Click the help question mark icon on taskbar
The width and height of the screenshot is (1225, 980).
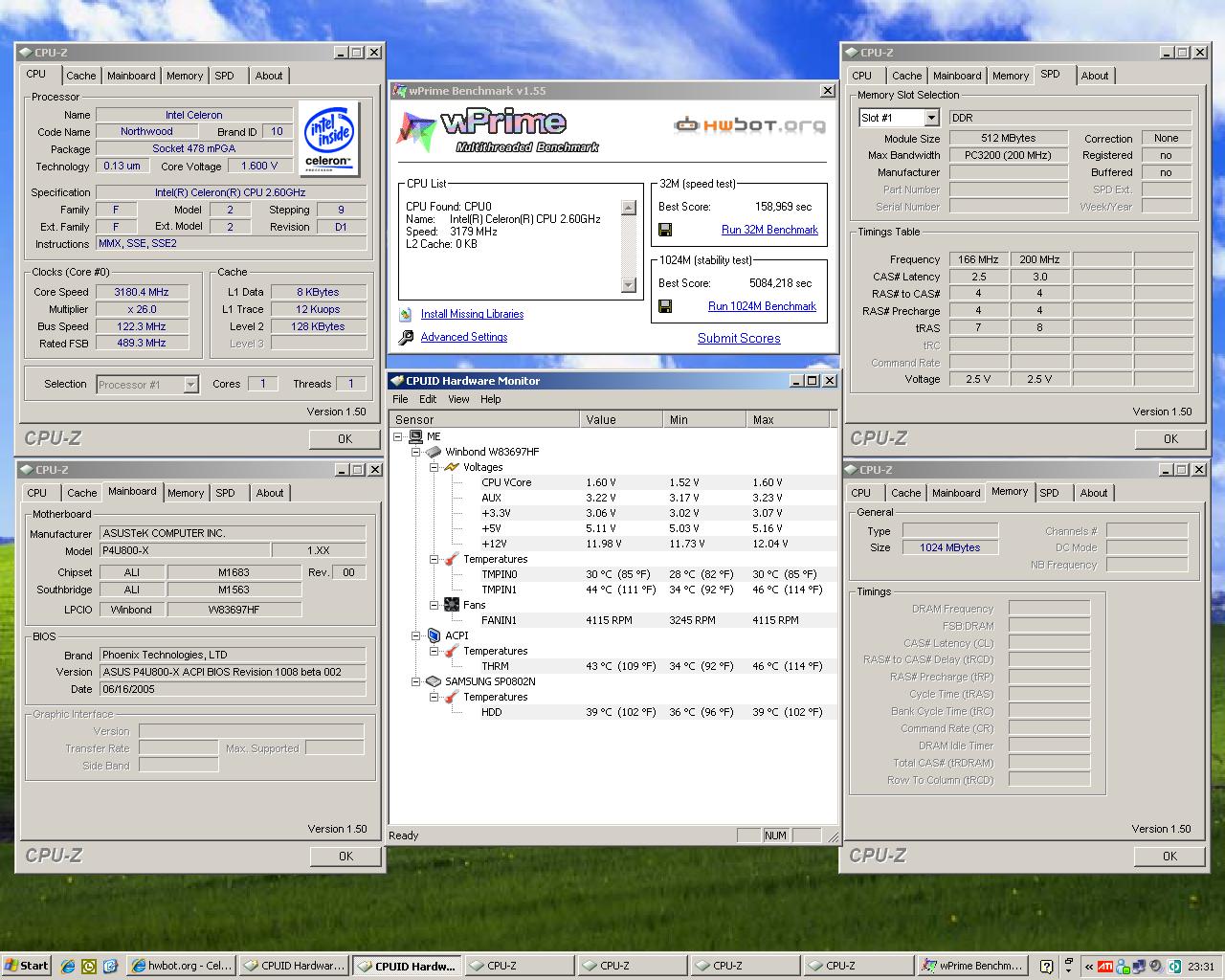(x=1046, y=966)
